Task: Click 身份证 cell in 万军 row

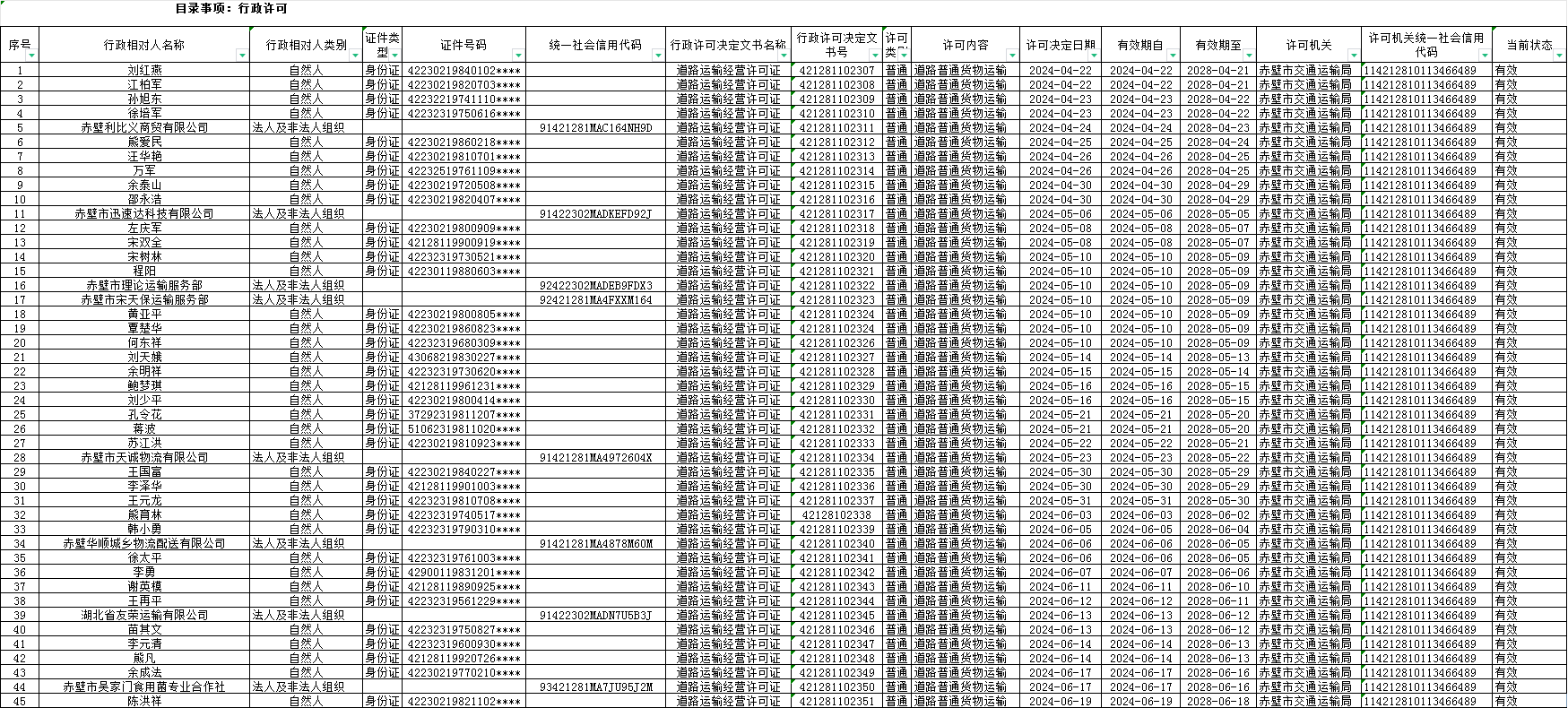Action: [x=383, y=170]
